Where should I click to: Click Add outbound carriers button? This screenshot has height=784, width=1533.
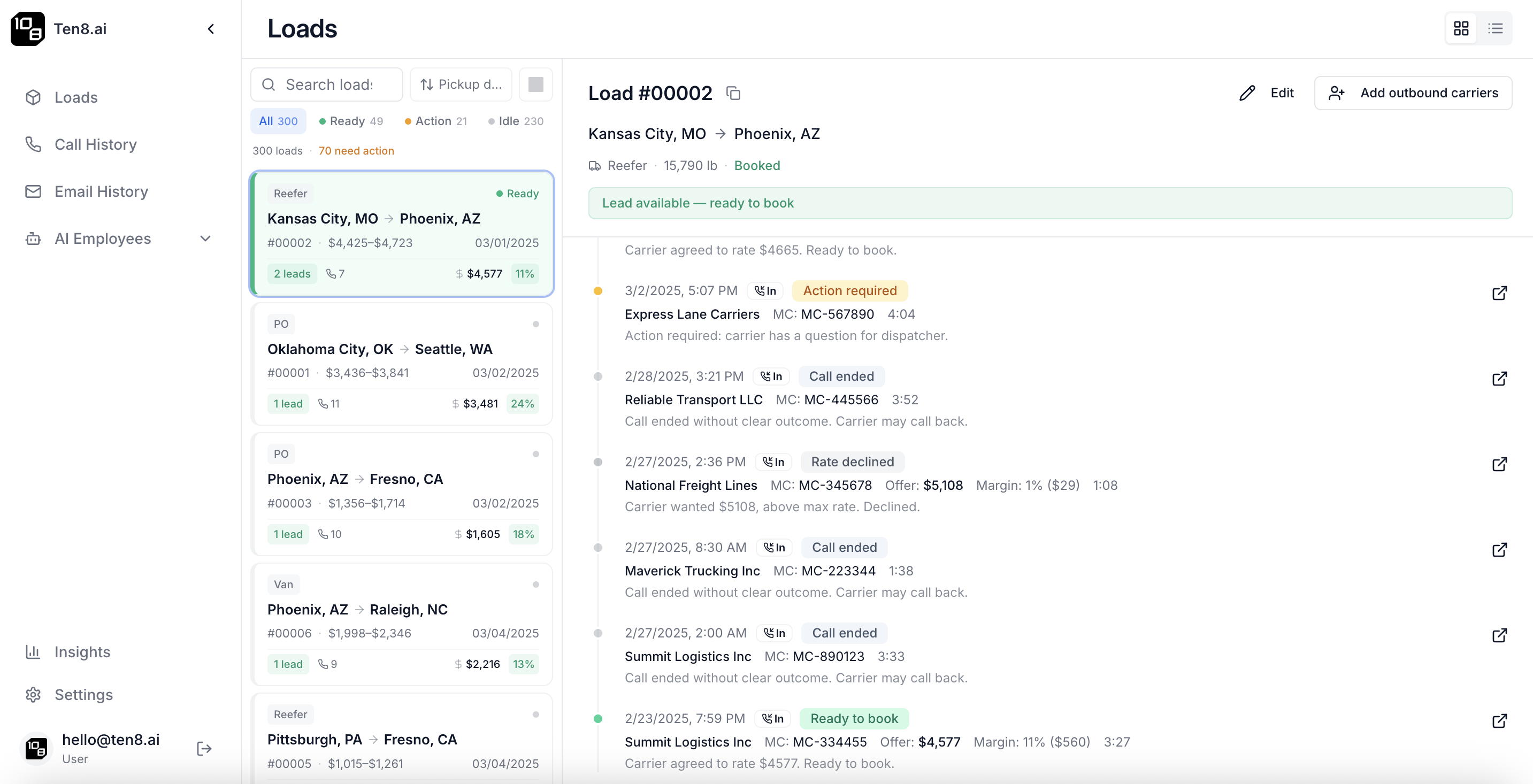1413,94
